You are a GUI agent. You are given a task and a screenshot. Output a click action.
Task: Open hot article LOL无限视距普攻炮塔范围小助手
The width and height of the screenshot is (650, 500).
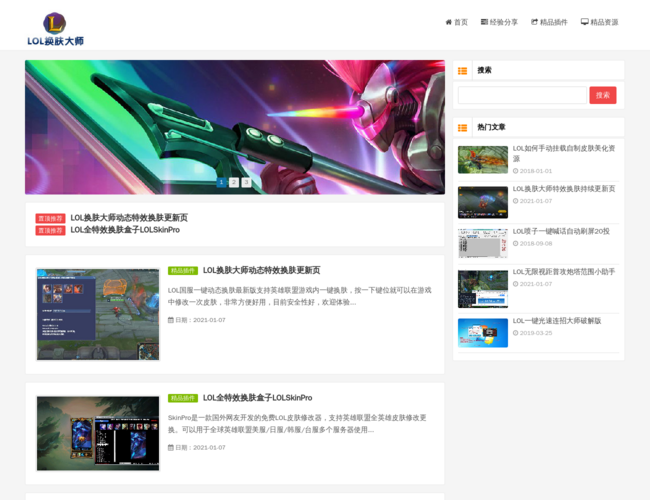click(564, 272)
